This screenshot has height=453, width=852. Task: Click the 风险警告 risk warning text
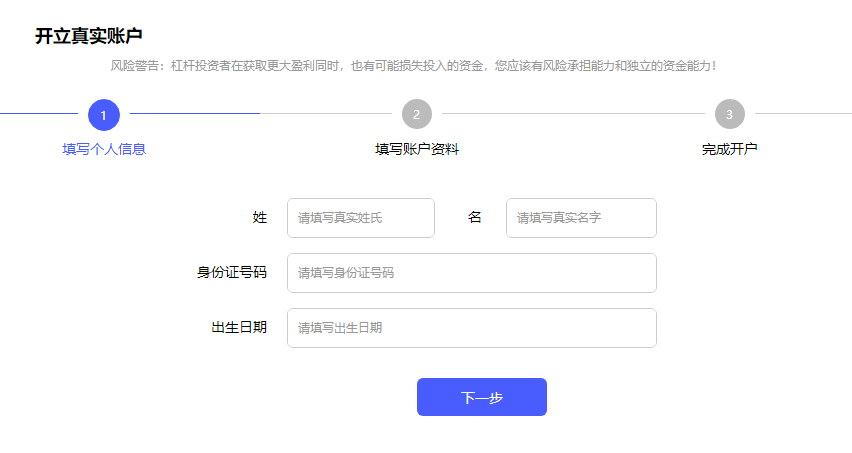(x=413, y=66)
